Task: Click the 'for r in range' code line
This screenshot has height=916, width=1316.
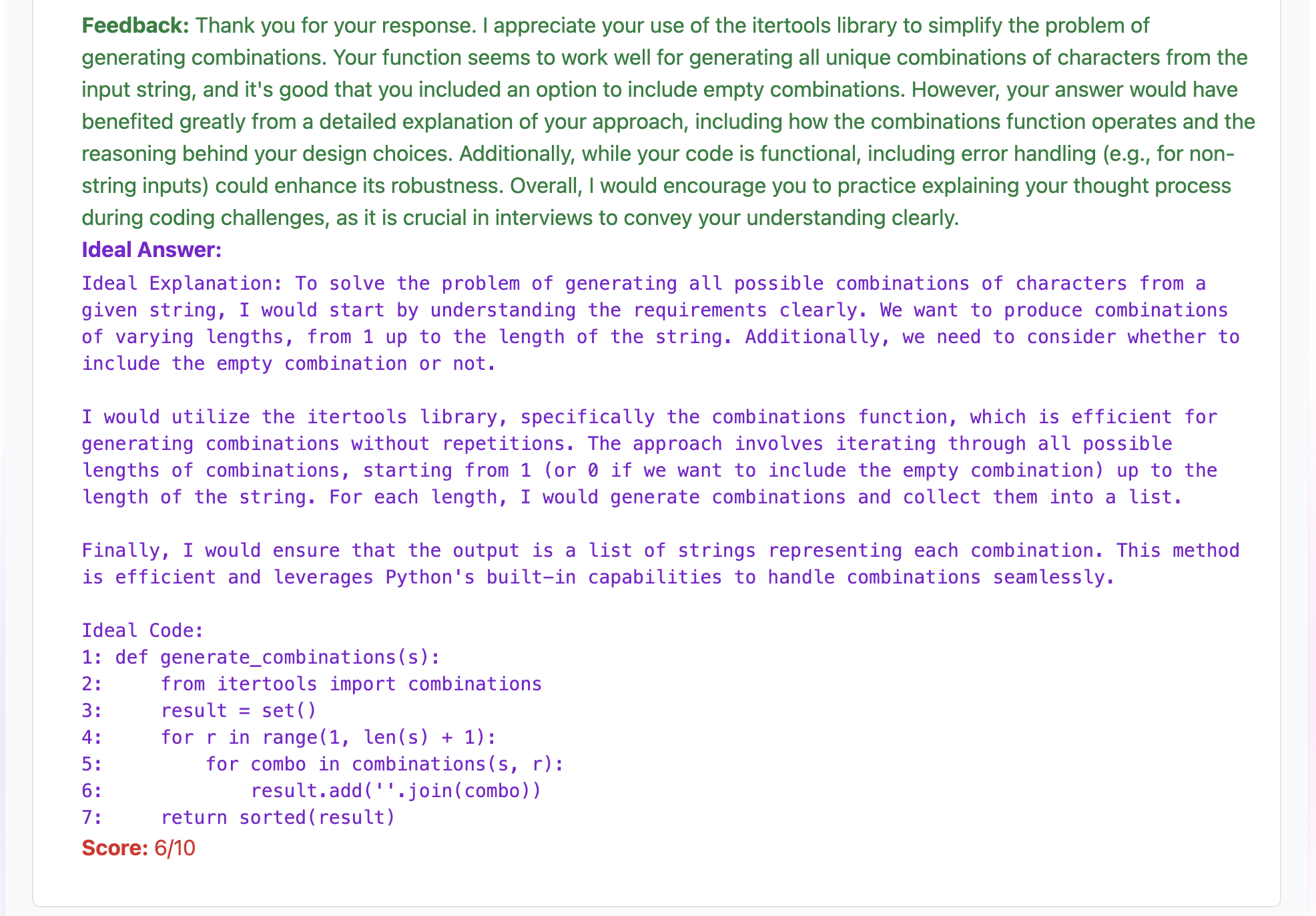Action: coord(328,738)
